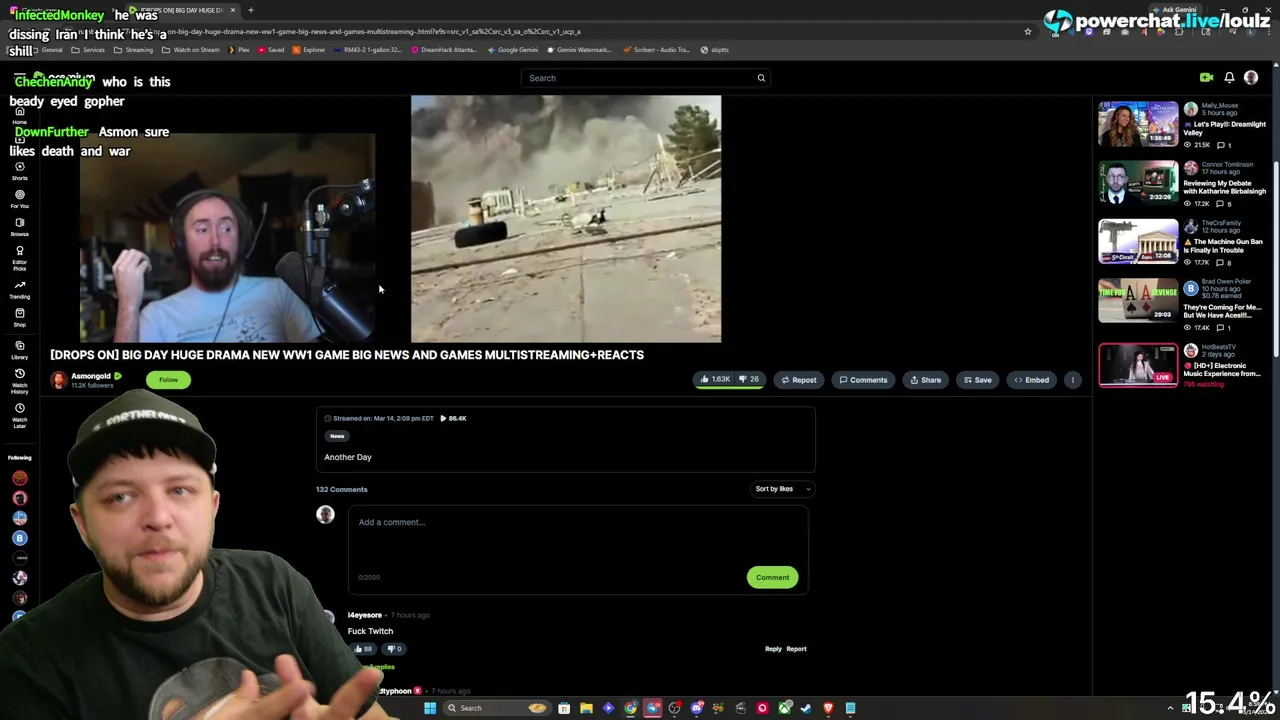Image resolution: width=1280 pixels, height=720 pixels.
Task: Click the Comments button
Action: point(863,380)
